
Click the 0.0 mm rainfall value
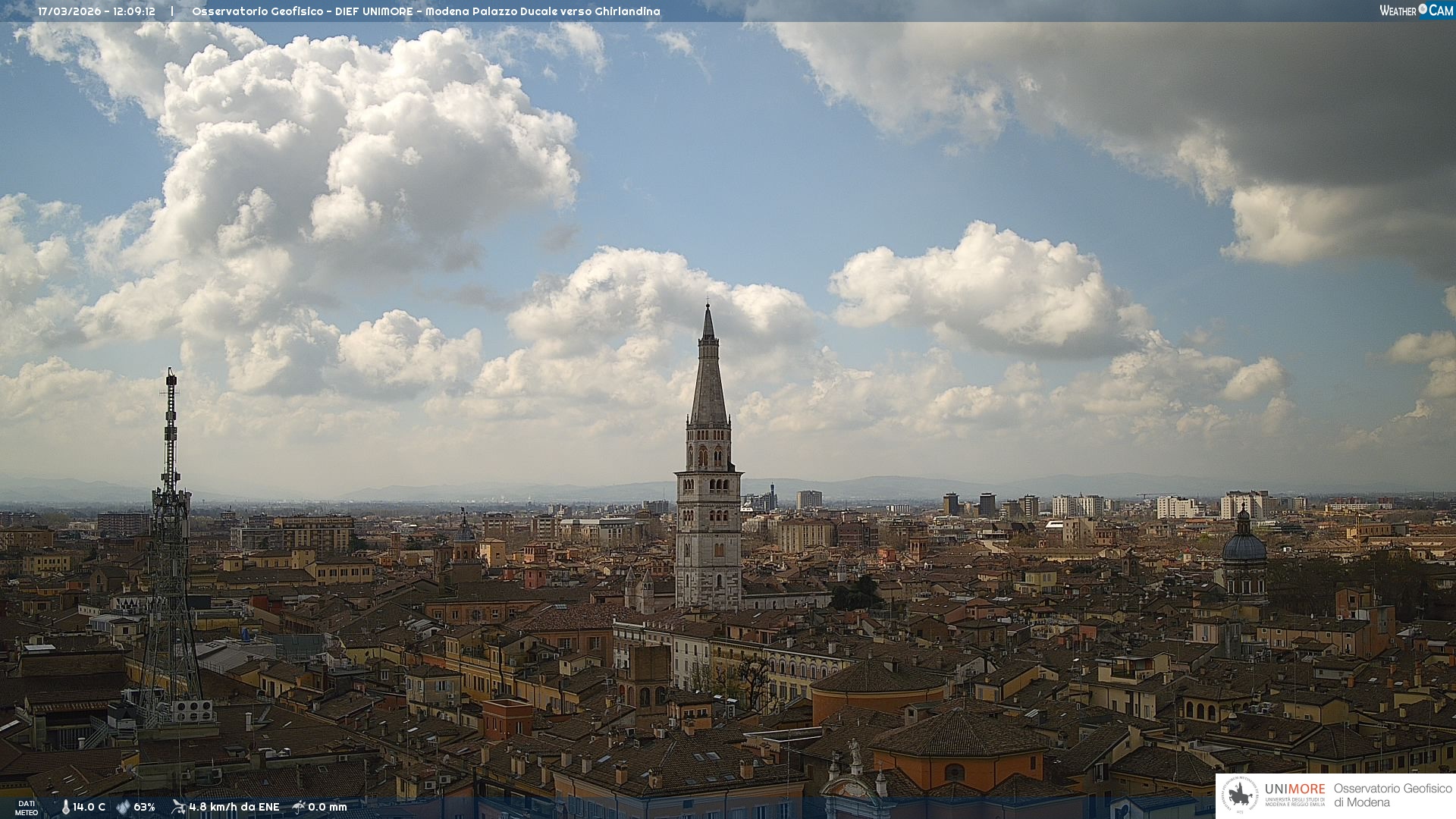(327, 808)
